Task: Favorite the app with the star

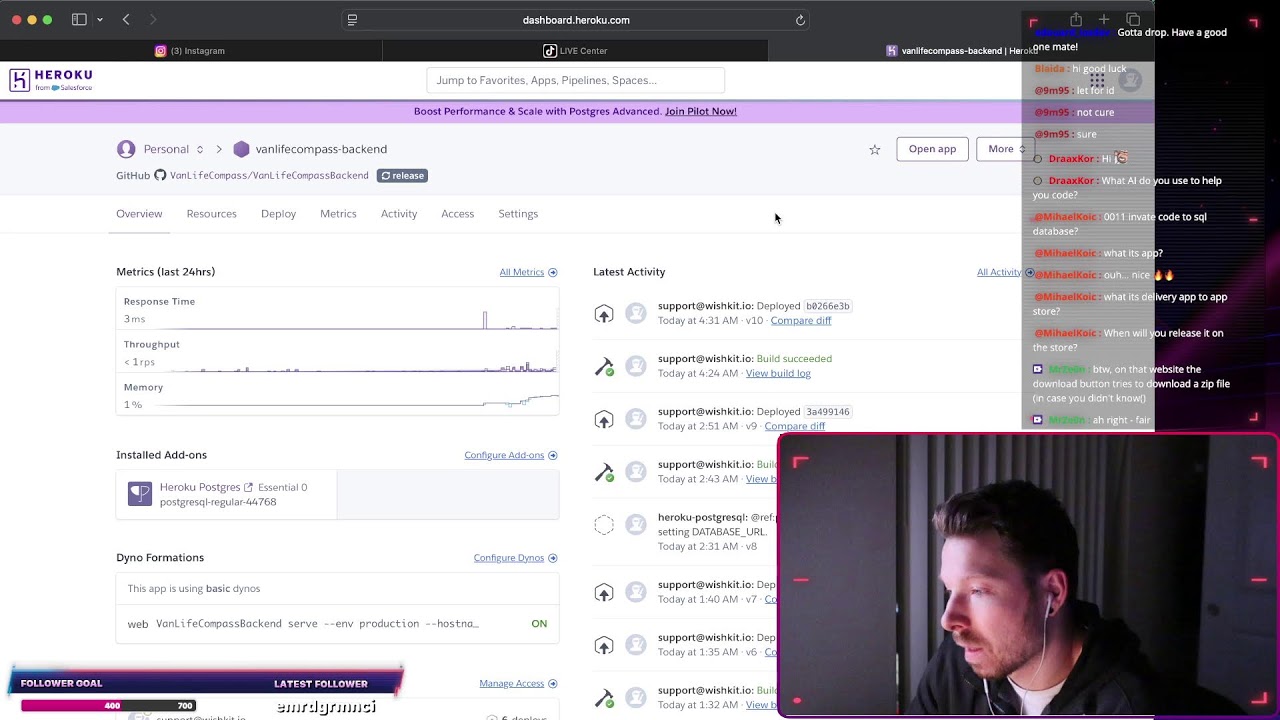Action: click(875, 149)
